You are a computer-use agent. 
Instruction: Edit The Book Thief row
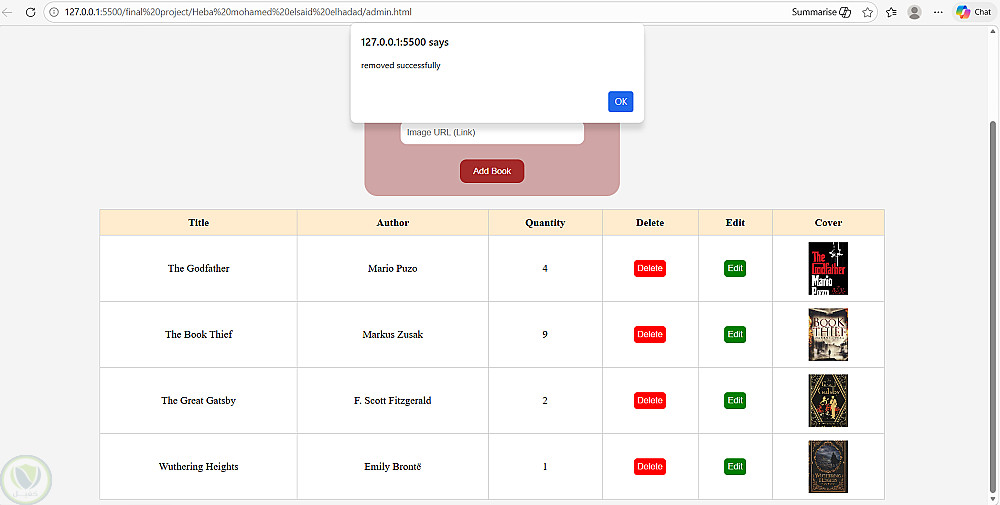[x=735, y=334]
